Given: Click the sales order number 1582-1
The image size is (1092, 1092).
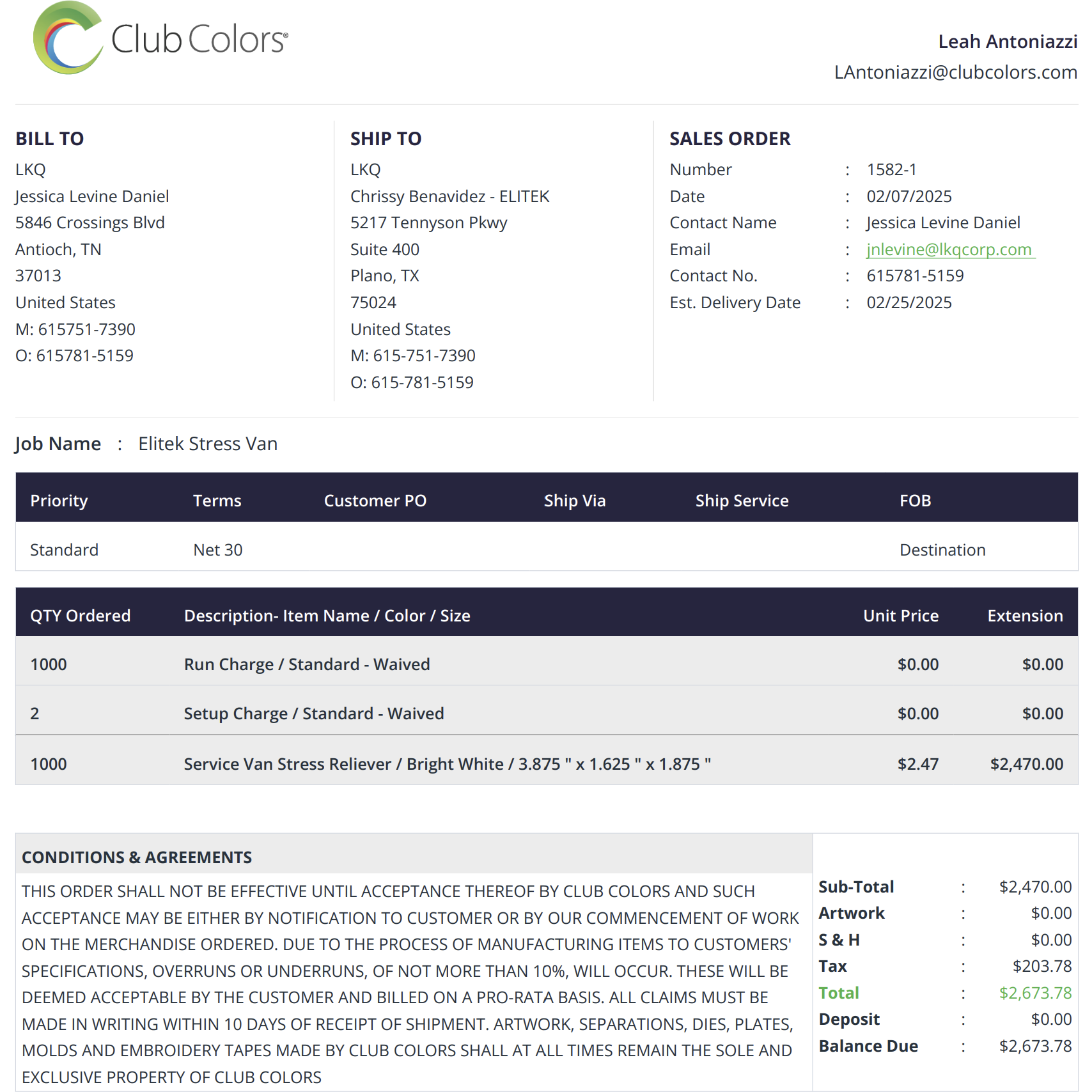Looking at the screenshot, I should 891,169.
